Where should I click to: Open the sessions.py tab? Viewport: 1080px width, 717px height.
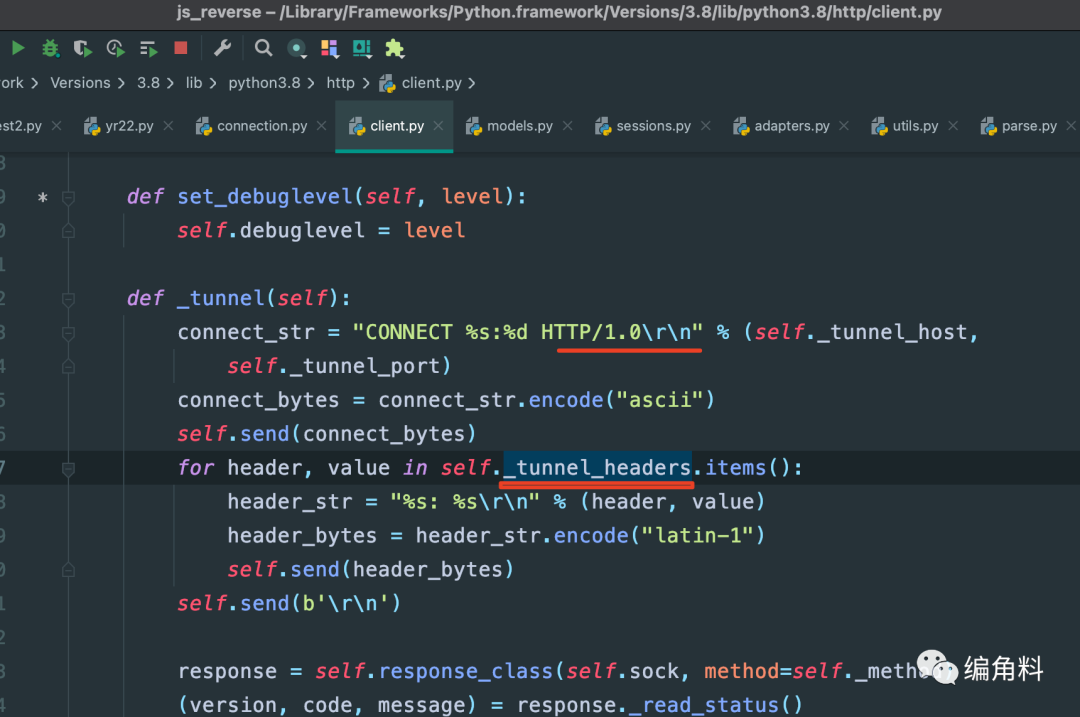(x=653, y=126)
